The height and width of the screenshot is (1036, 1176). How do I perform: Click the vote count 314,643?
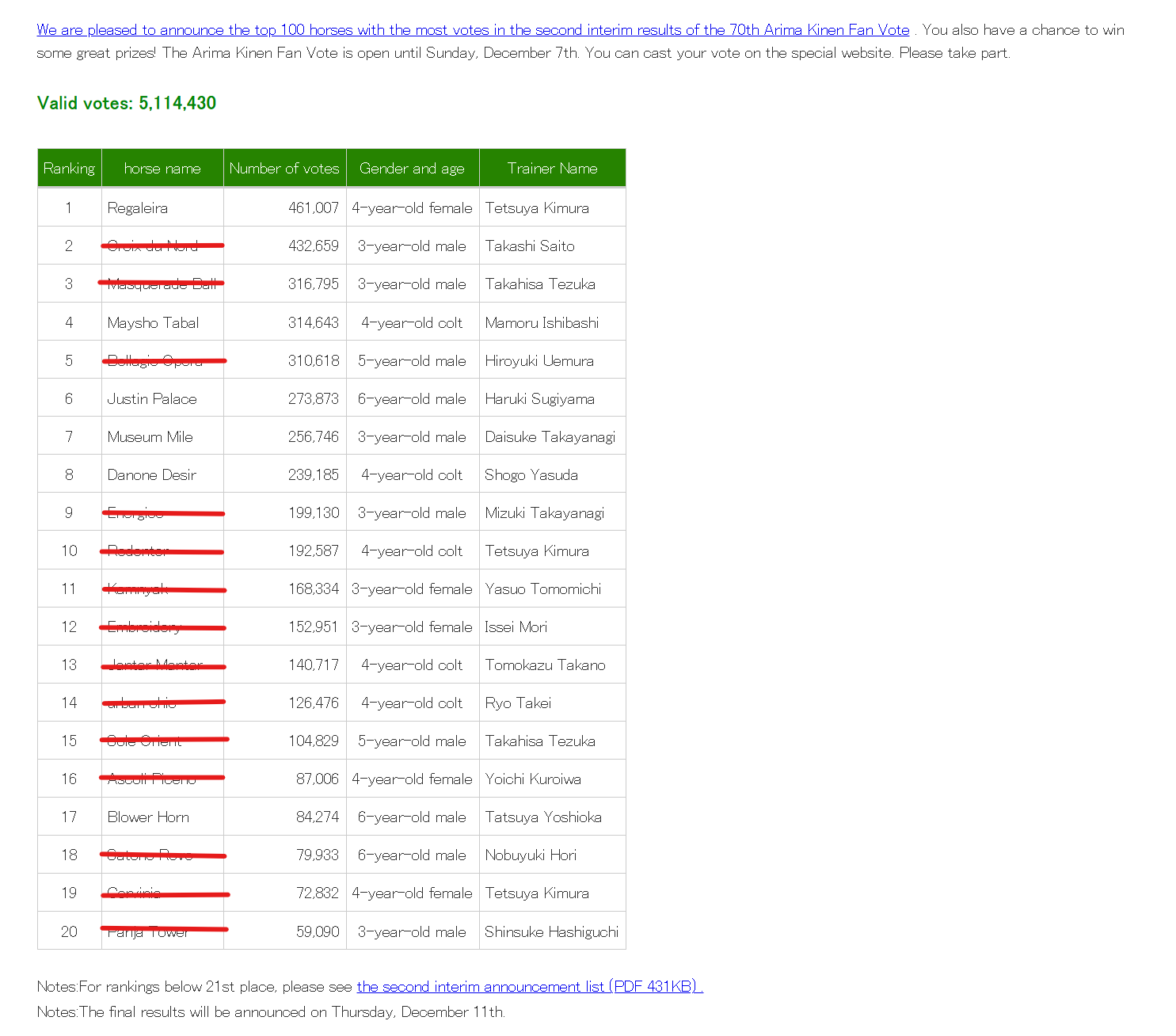pos(314,322)
